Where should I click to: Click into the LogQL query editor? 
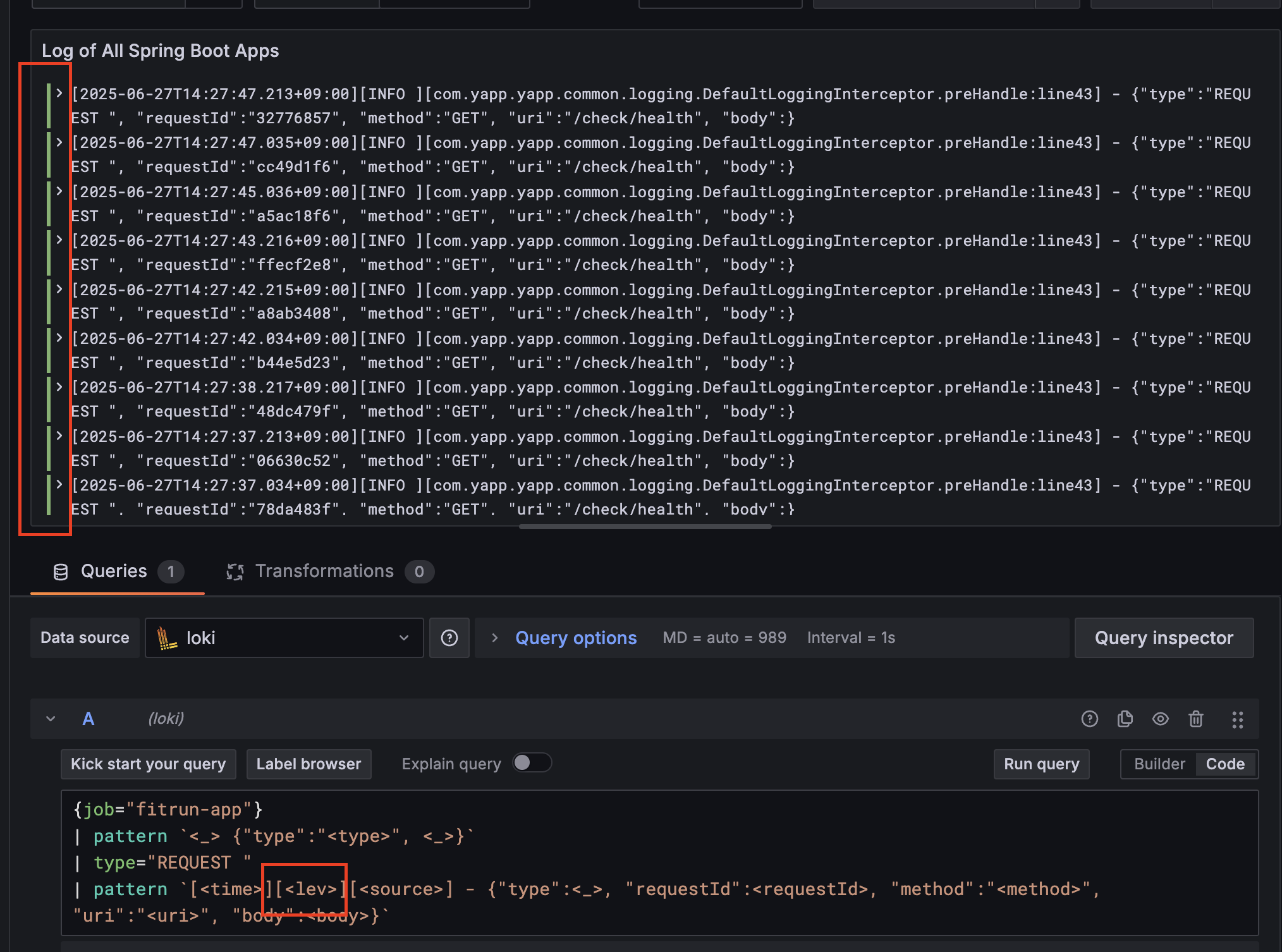point(660,863)
